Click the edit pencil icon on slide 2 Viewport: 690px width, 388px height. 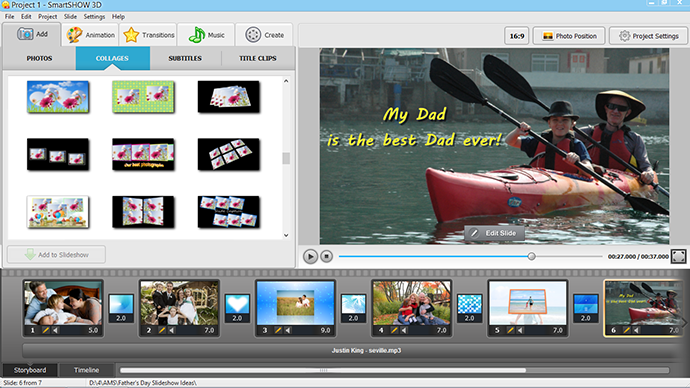[x=161, y=330]
